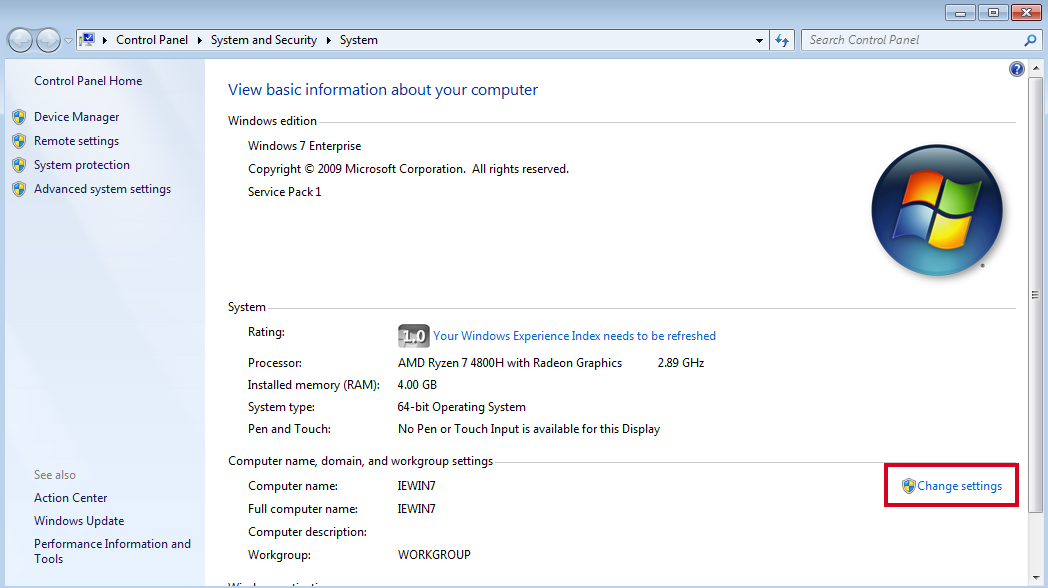Click the Change settings link

(x=959, y=485)
